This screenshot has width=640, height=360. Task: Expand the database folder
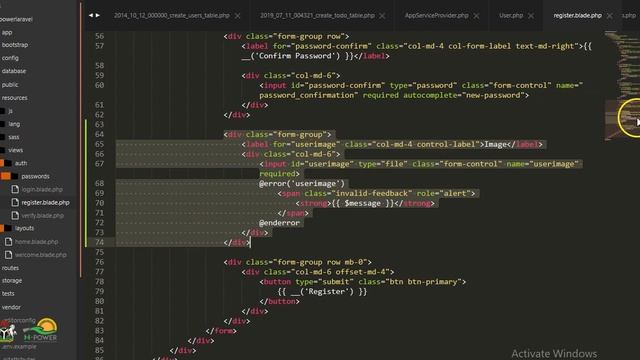[13, 71]
